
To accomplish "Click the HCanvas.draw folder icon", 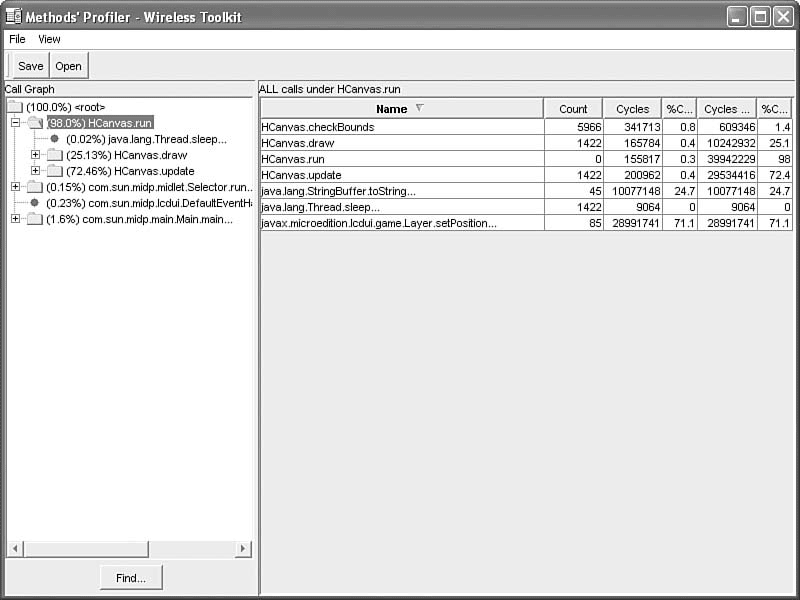I will (x=54, y=155).
